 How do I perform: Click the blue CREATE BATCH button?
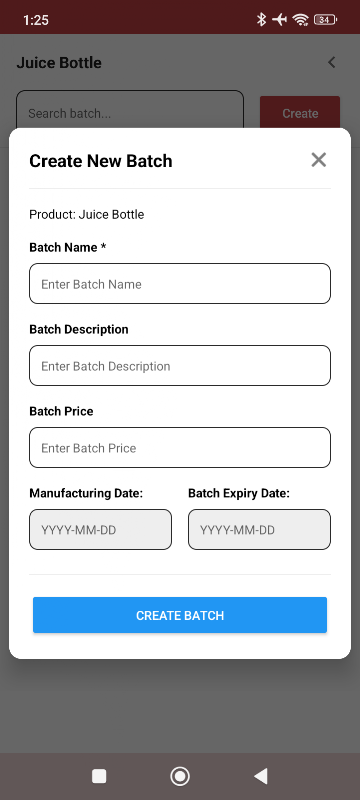(180, 615)
